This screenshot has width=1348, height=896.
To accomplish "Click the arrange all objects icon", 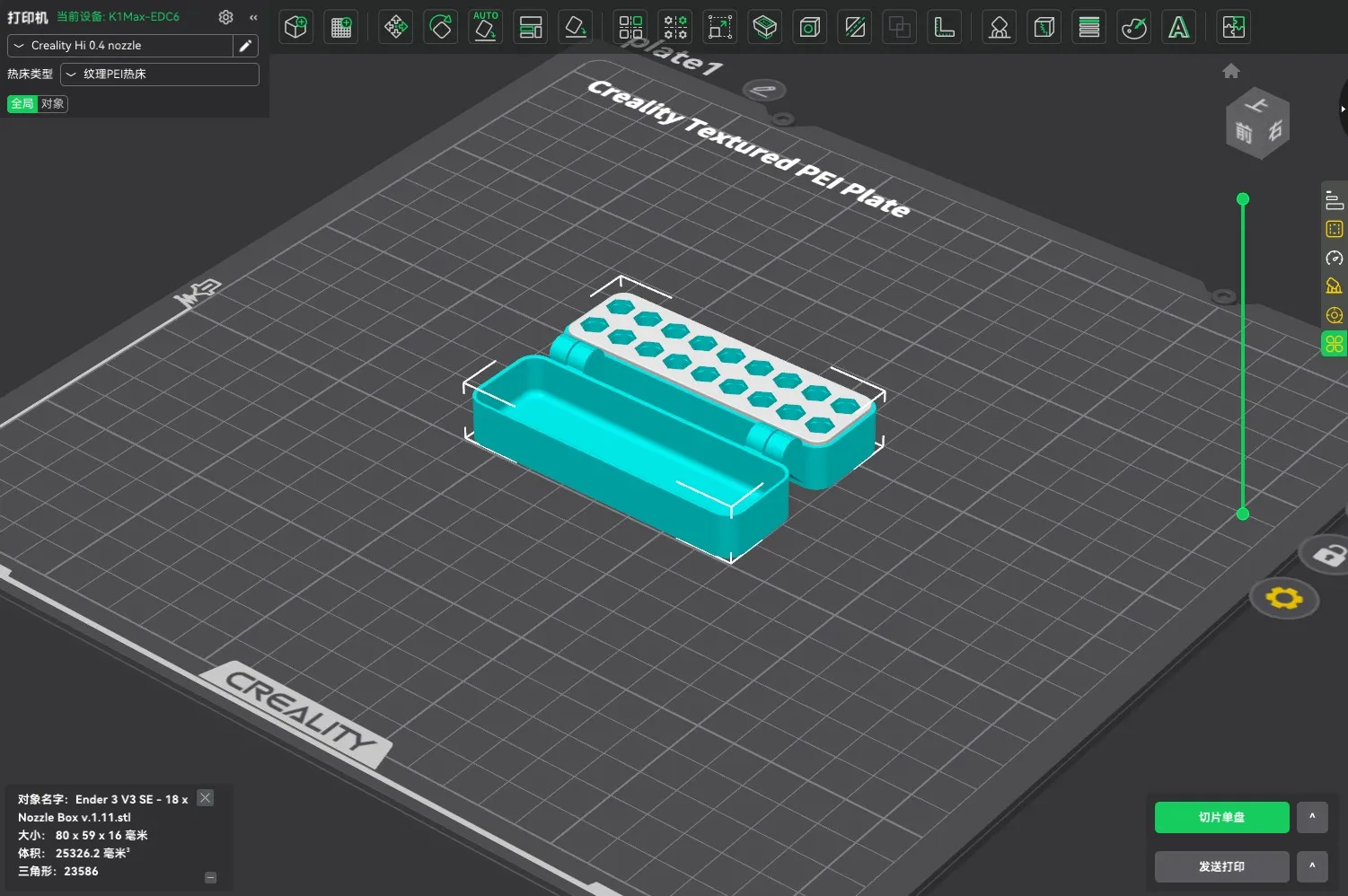I will coord(631,27).
